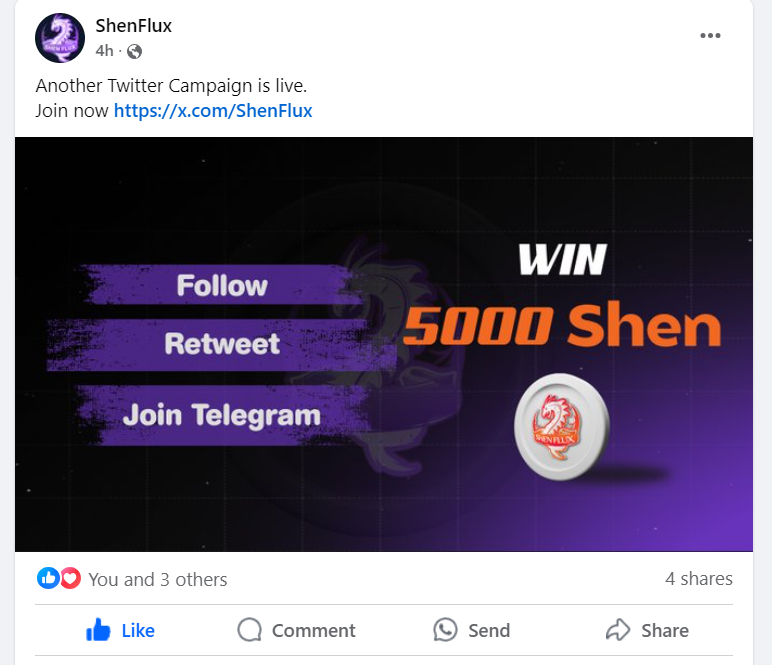The width and height of the screenshot is (772, 665).
Task: Click the blue like reaction icon
Action: point(48,578)
